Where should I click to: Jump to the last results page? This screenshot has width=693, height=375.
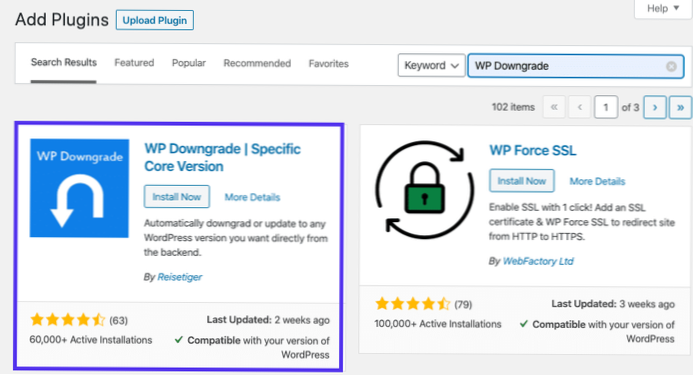(x=680, y=107)
